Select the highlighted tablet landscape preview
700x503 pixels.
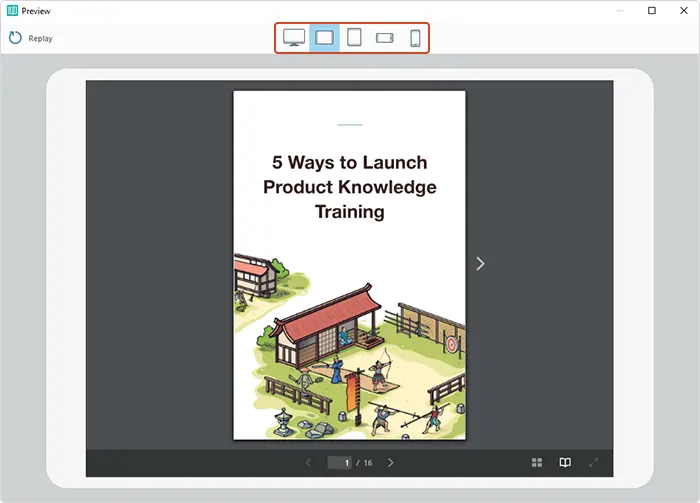[x=324, y=38]
